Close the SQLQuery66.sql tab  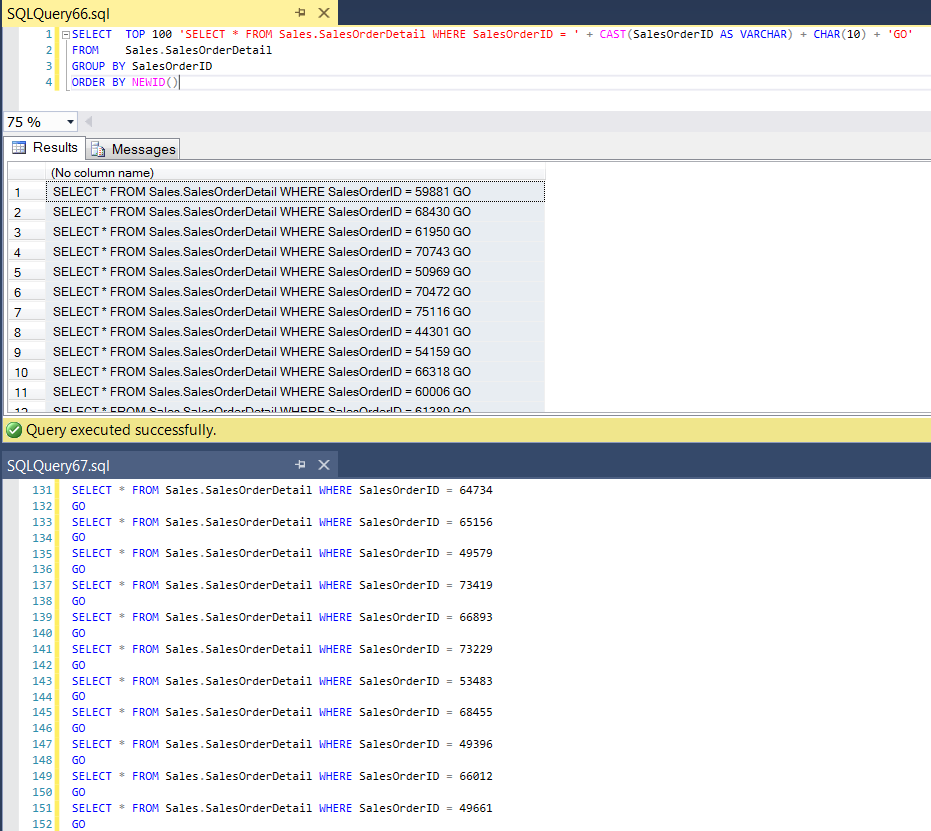pyautogui.click(x=324, y=12)
